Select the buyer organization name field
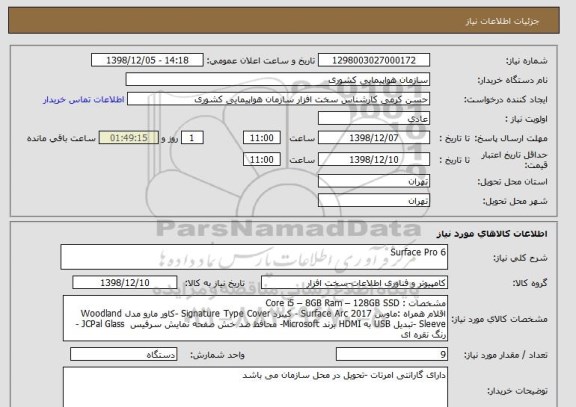Image resolution: width=576 pixels, height=407 pixels. click(x=278, y=80)
